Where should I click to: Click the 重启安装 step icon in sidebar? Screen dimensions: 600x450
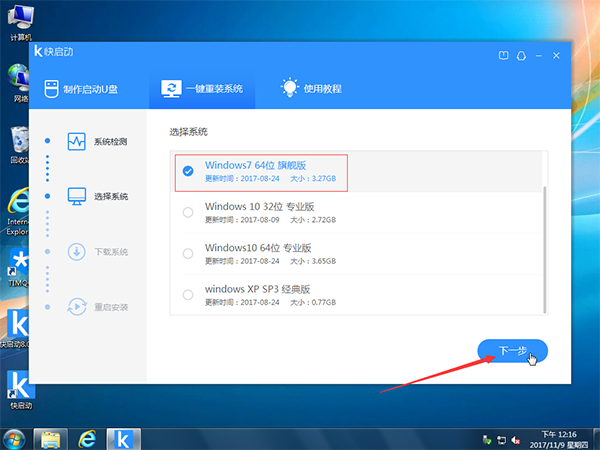click(77, 306)
